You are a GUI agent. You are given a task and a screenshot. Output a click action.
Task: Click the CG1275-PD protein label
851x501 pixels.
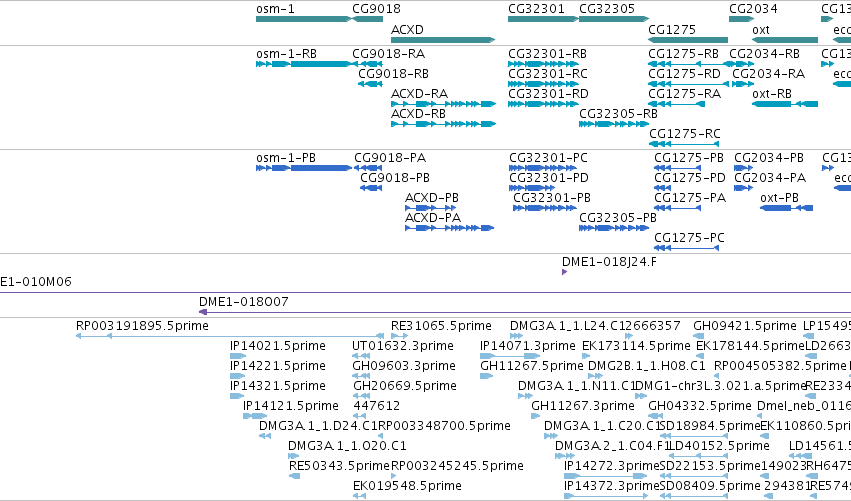(690, 178)
